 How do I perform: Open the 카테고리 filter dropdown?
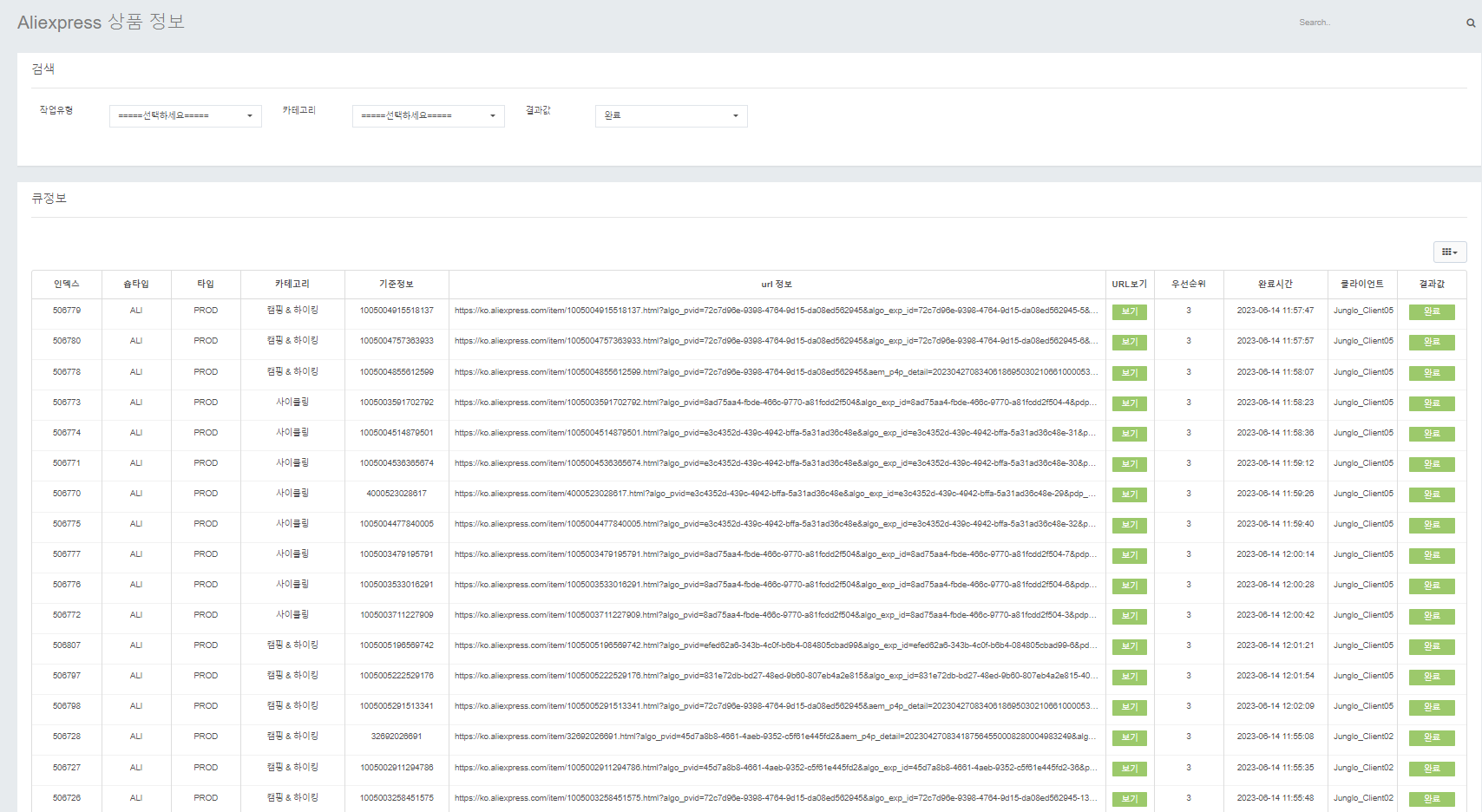(x=428, y=116)
